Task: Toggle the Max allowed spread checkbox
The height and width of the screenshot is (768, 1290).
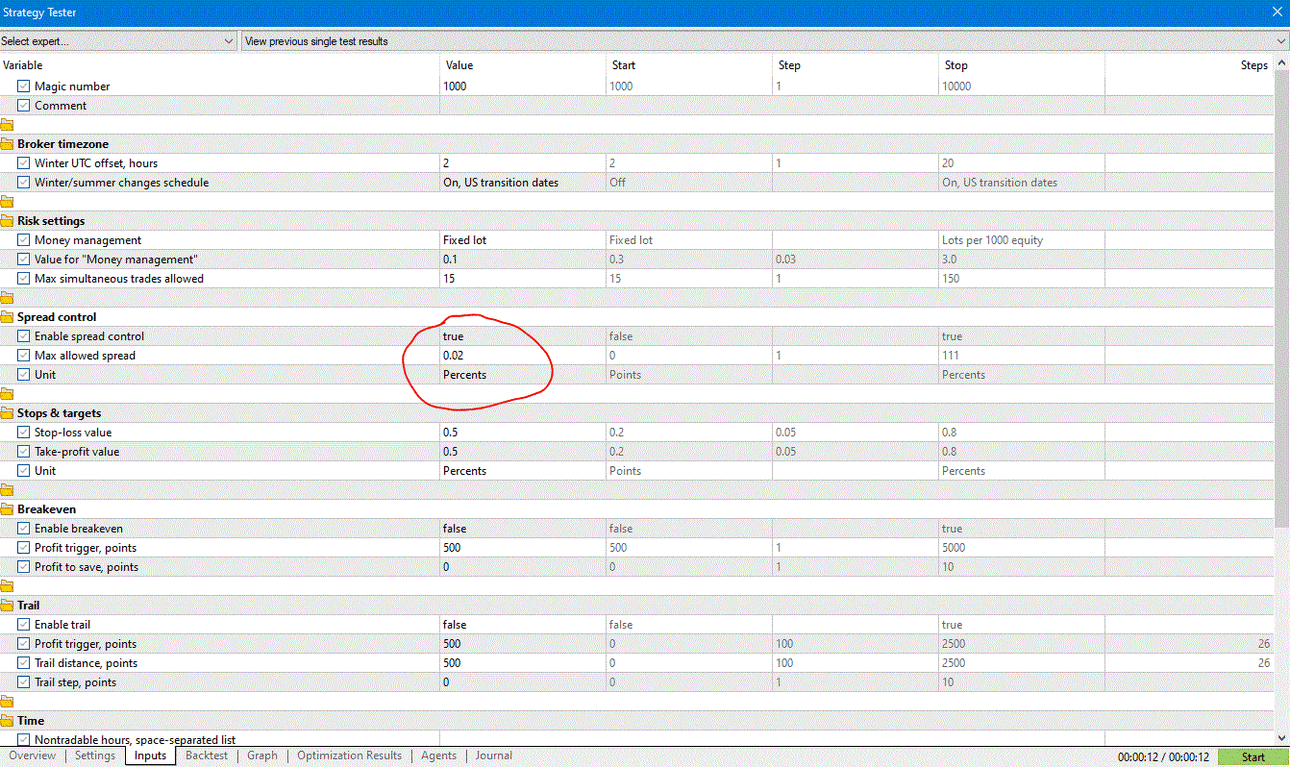Action: [x=24, y=355]
